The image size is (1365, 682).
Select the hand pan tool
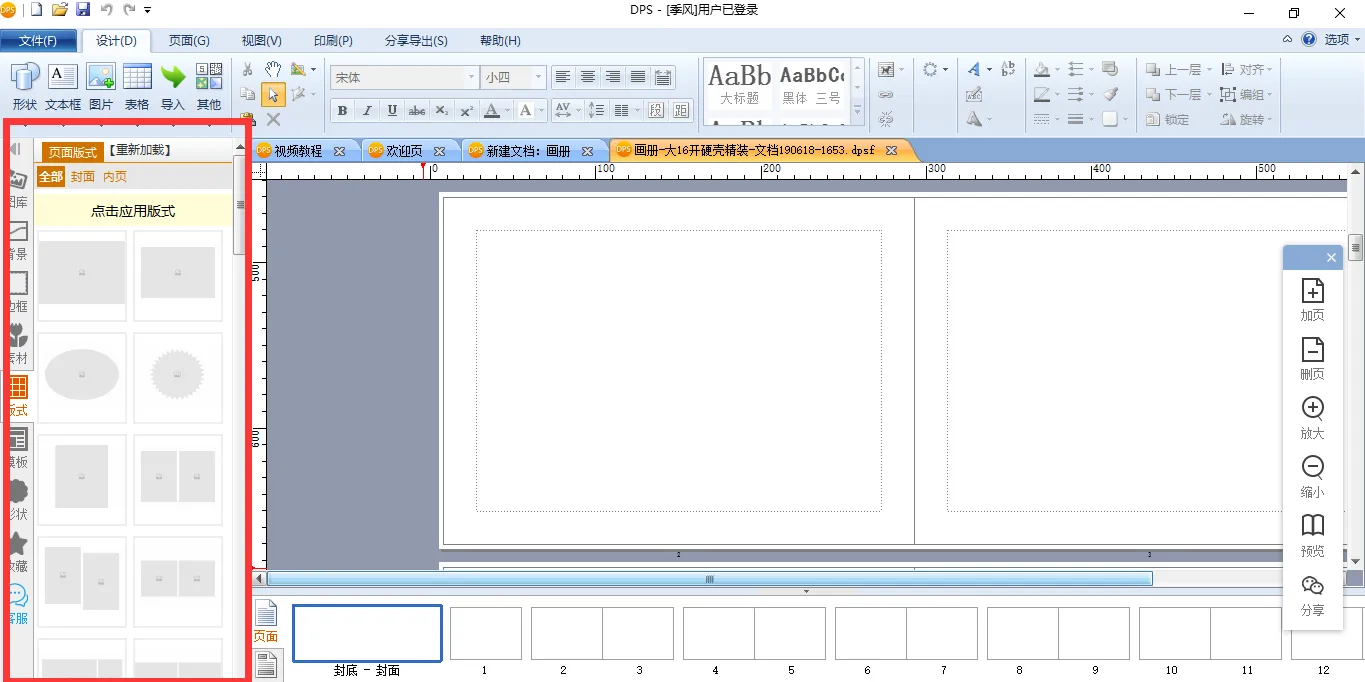(x=273, y=69)
